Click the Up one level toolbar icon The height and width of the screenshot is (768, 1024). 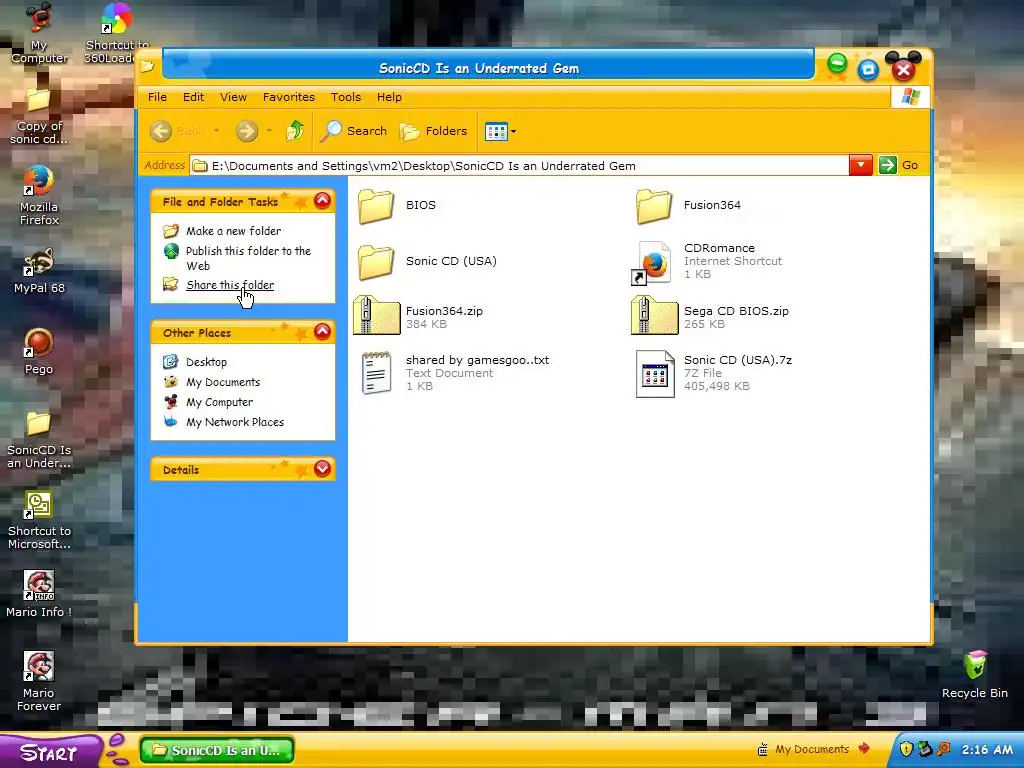[x=295, y=131]
